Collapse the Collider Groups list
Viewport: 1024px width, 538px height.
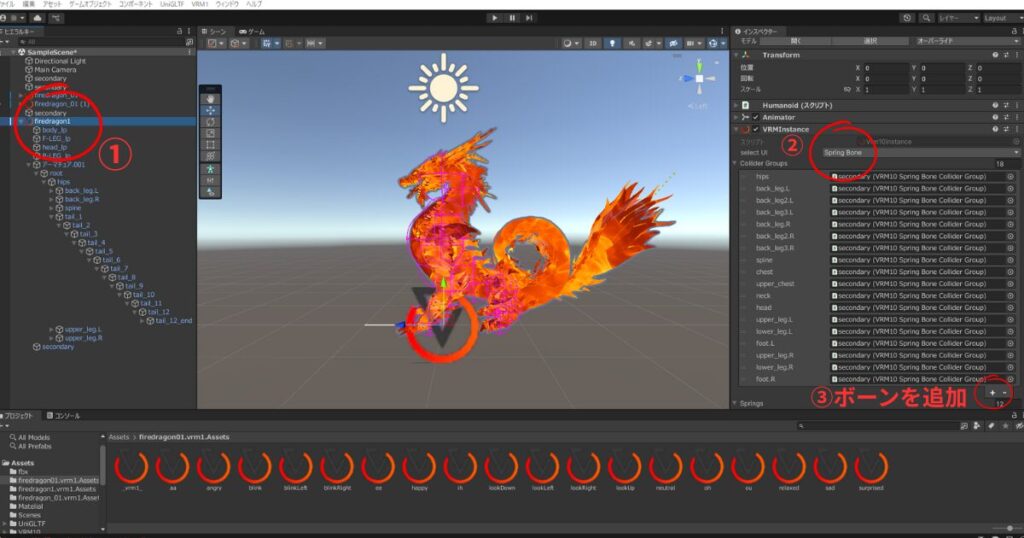pos(735,163)
